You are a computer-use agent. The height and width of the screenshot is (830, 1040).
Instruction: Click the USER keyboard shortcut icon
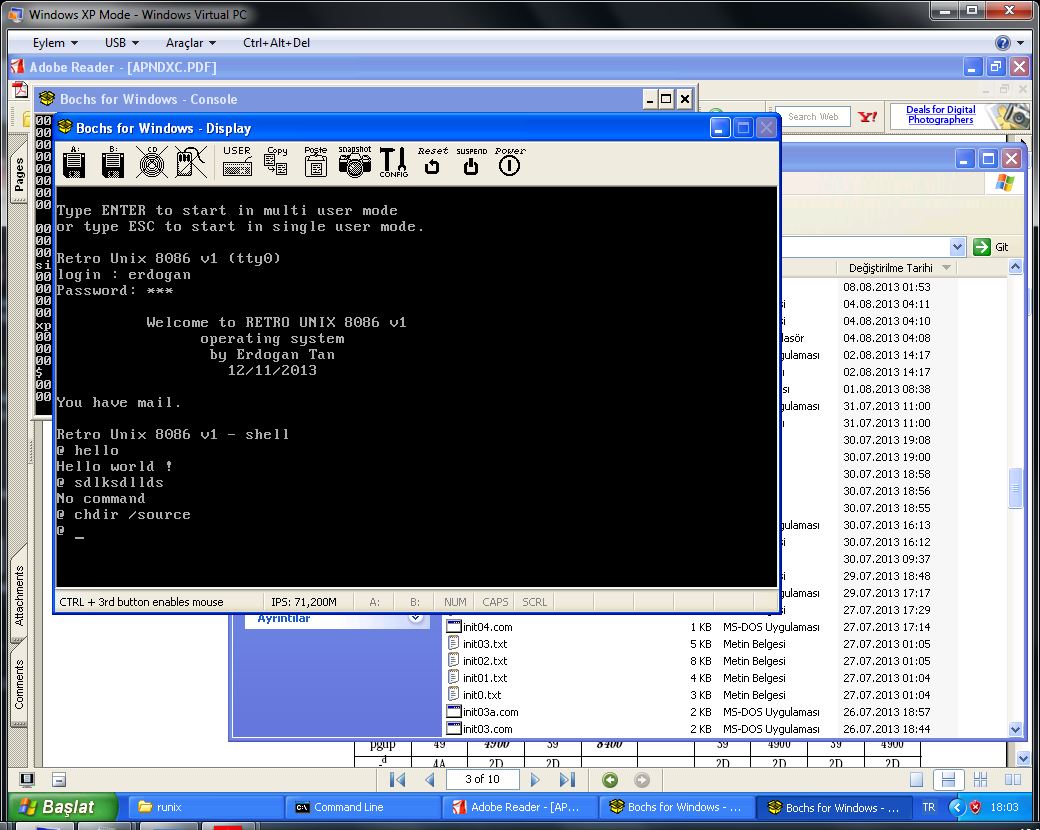[x=237, y=161]
